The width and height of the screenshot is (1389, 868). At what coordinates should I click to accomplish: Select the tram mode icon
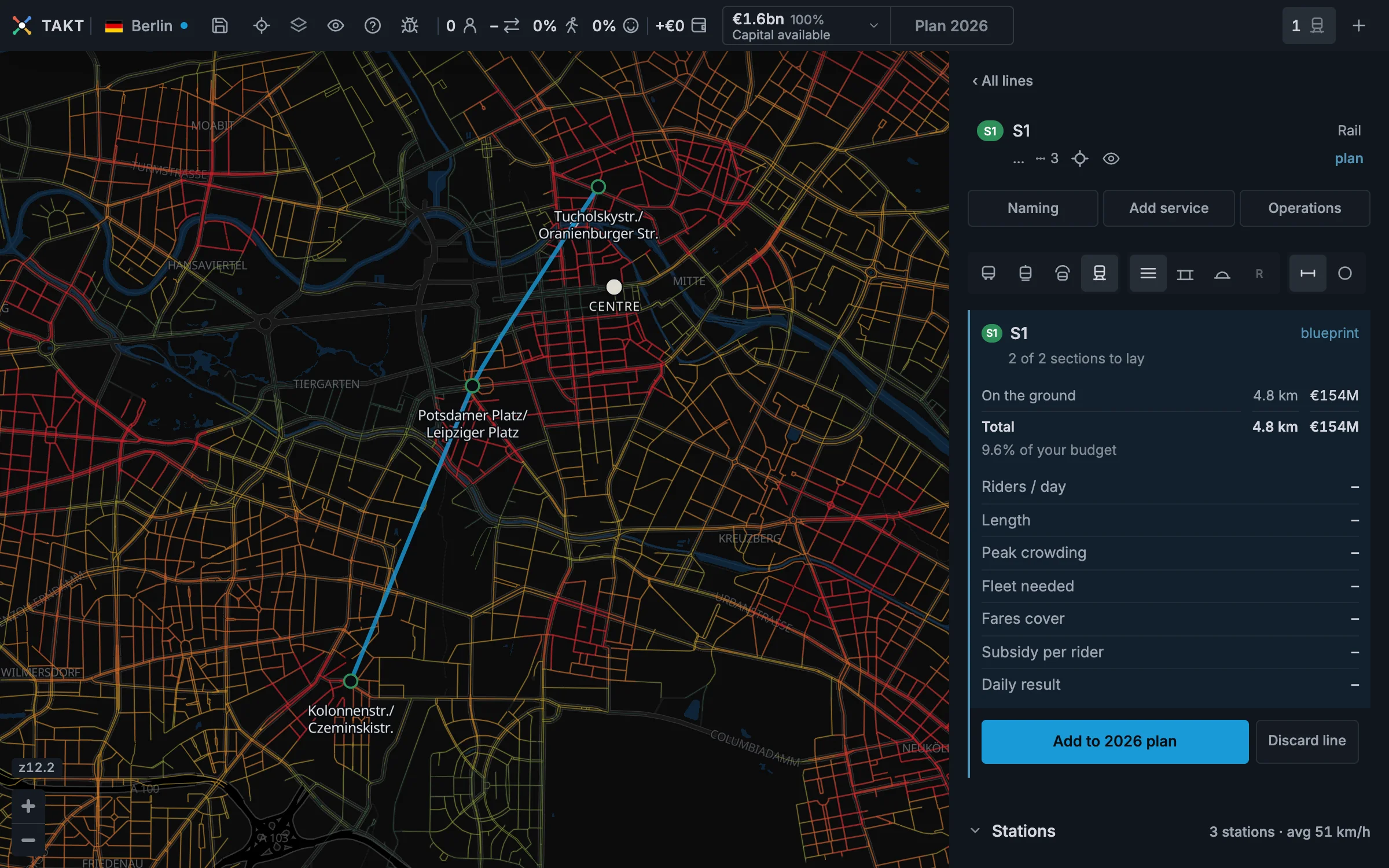[x=1026, y=273]
